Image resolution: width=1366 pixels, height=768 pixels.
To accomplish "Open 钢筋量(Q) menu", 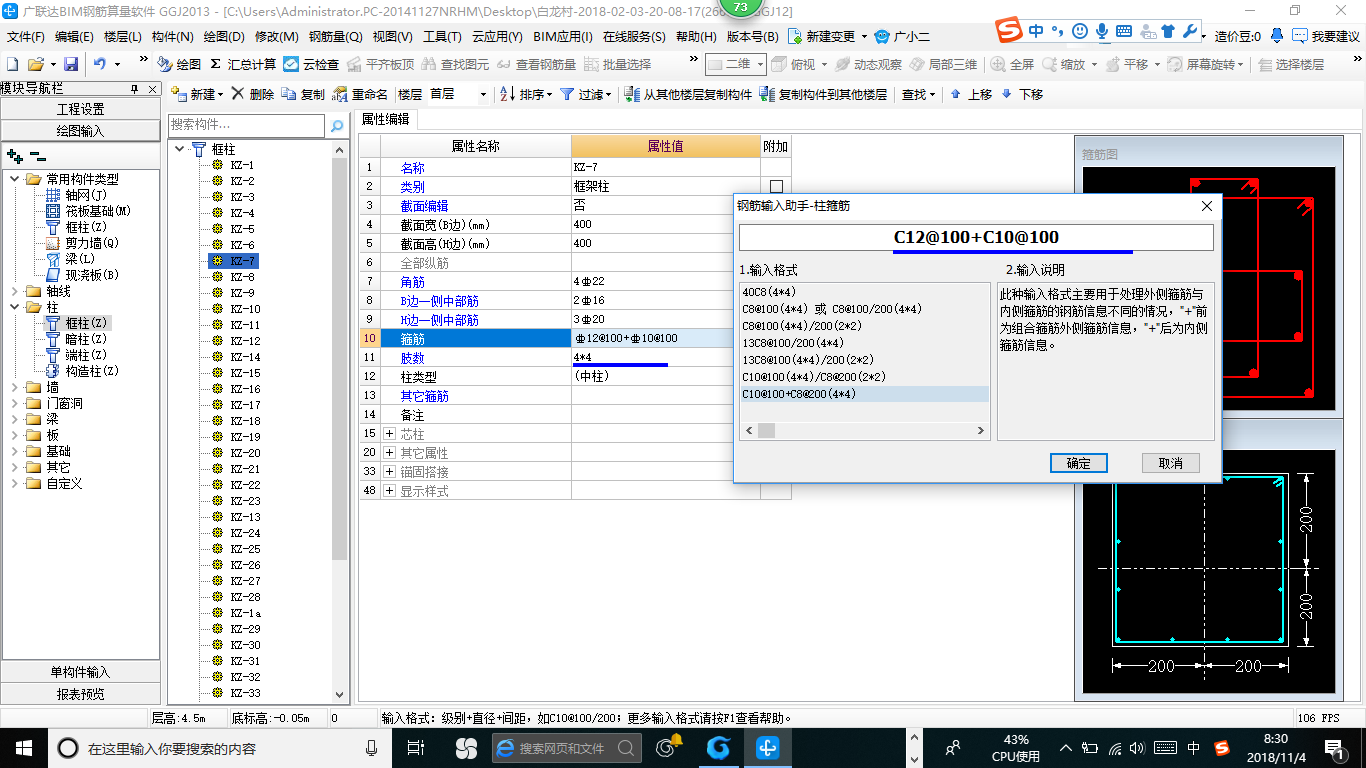I will tap(335, 36).
